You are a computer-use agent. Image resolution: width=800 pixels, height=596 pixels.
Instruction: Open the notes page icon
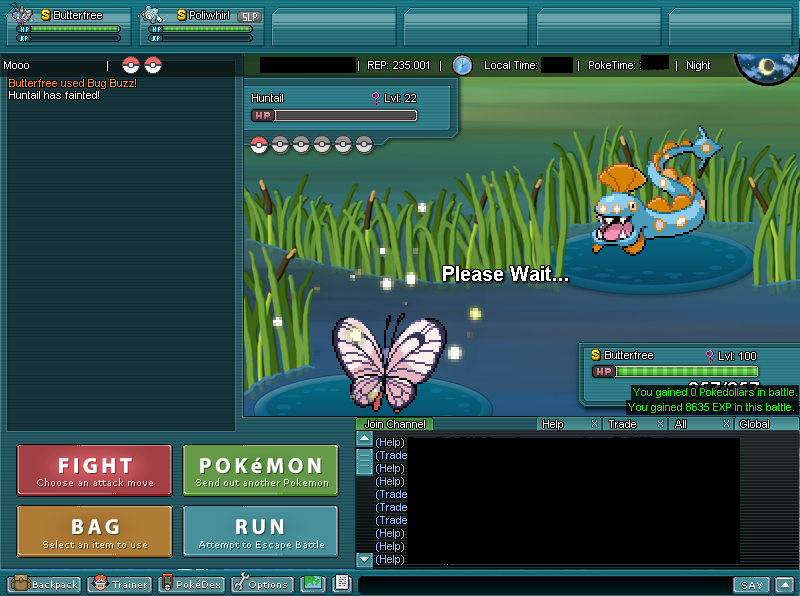(342, 583)
